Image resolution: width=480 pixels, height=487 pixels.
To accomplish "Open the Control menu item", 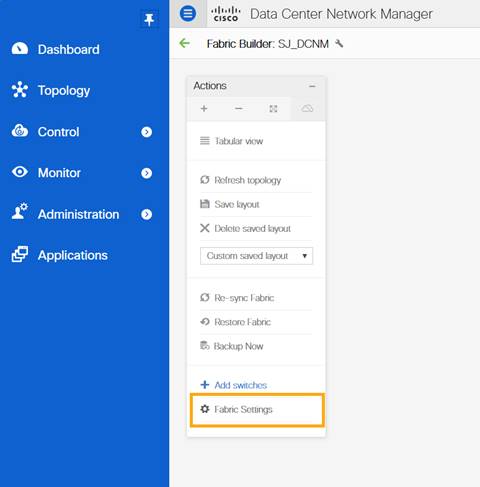I will (x=58, y=132).
